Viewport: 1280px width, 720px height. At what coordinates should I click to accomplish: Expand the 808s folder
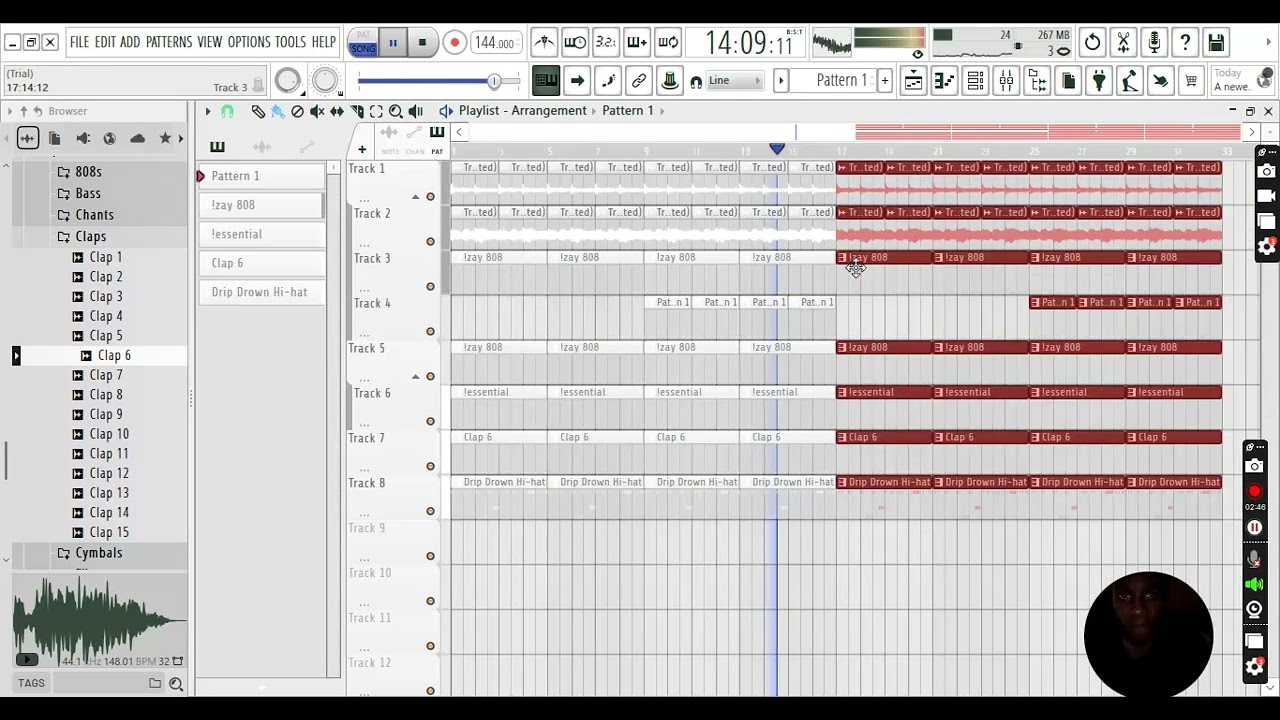tap(88, 172)
